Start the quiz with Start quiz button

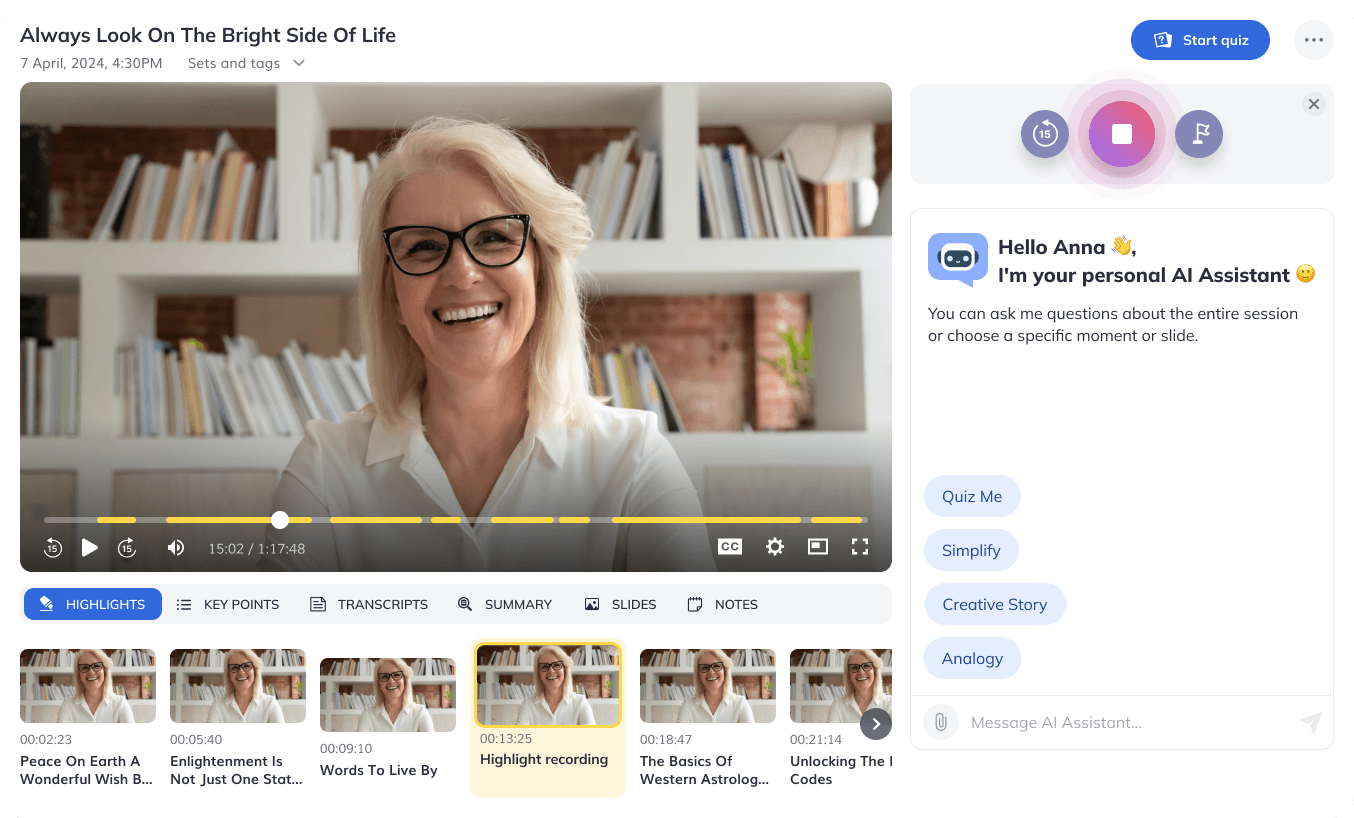[x=1200, y=40]
